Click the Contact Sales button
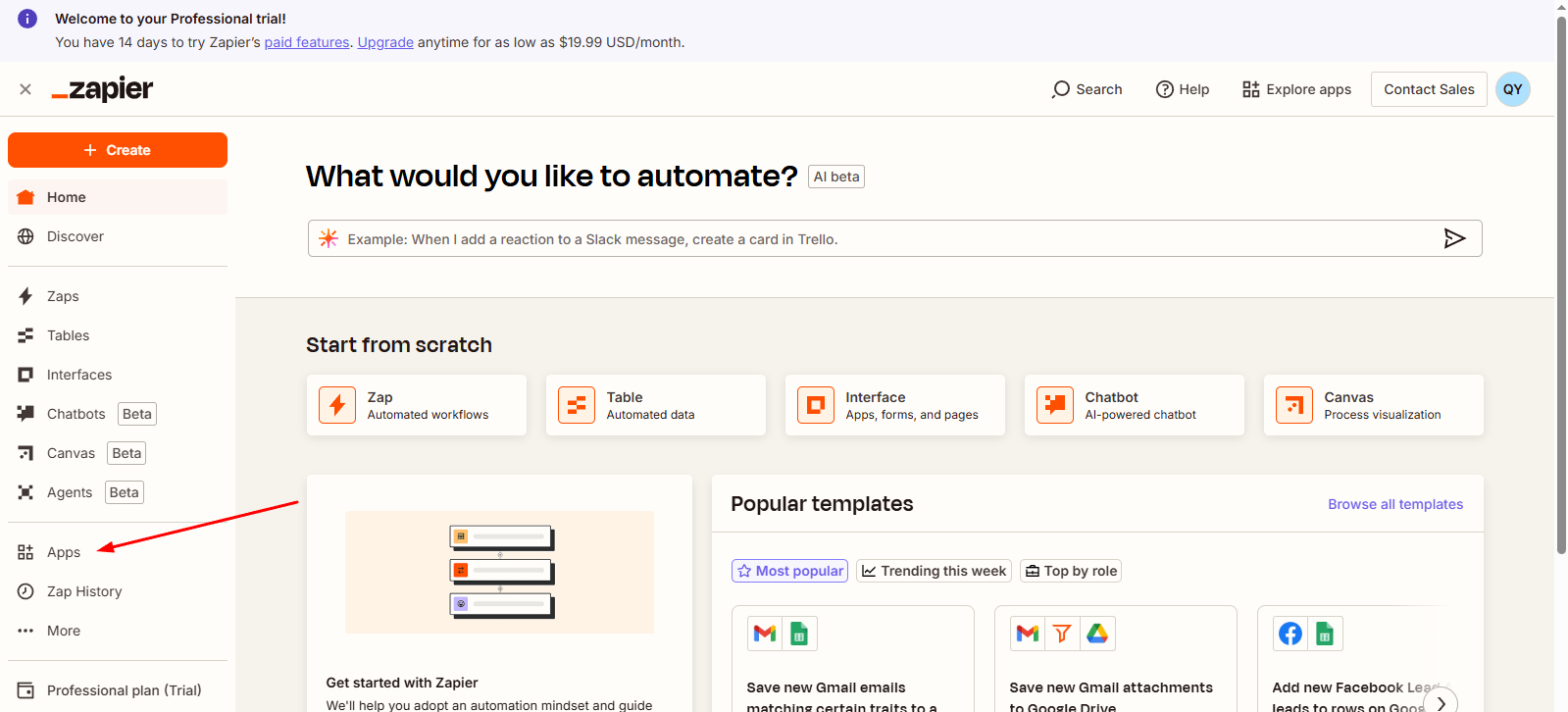This screenshot has height=712, width=1568. click(x=1429, y=89)
